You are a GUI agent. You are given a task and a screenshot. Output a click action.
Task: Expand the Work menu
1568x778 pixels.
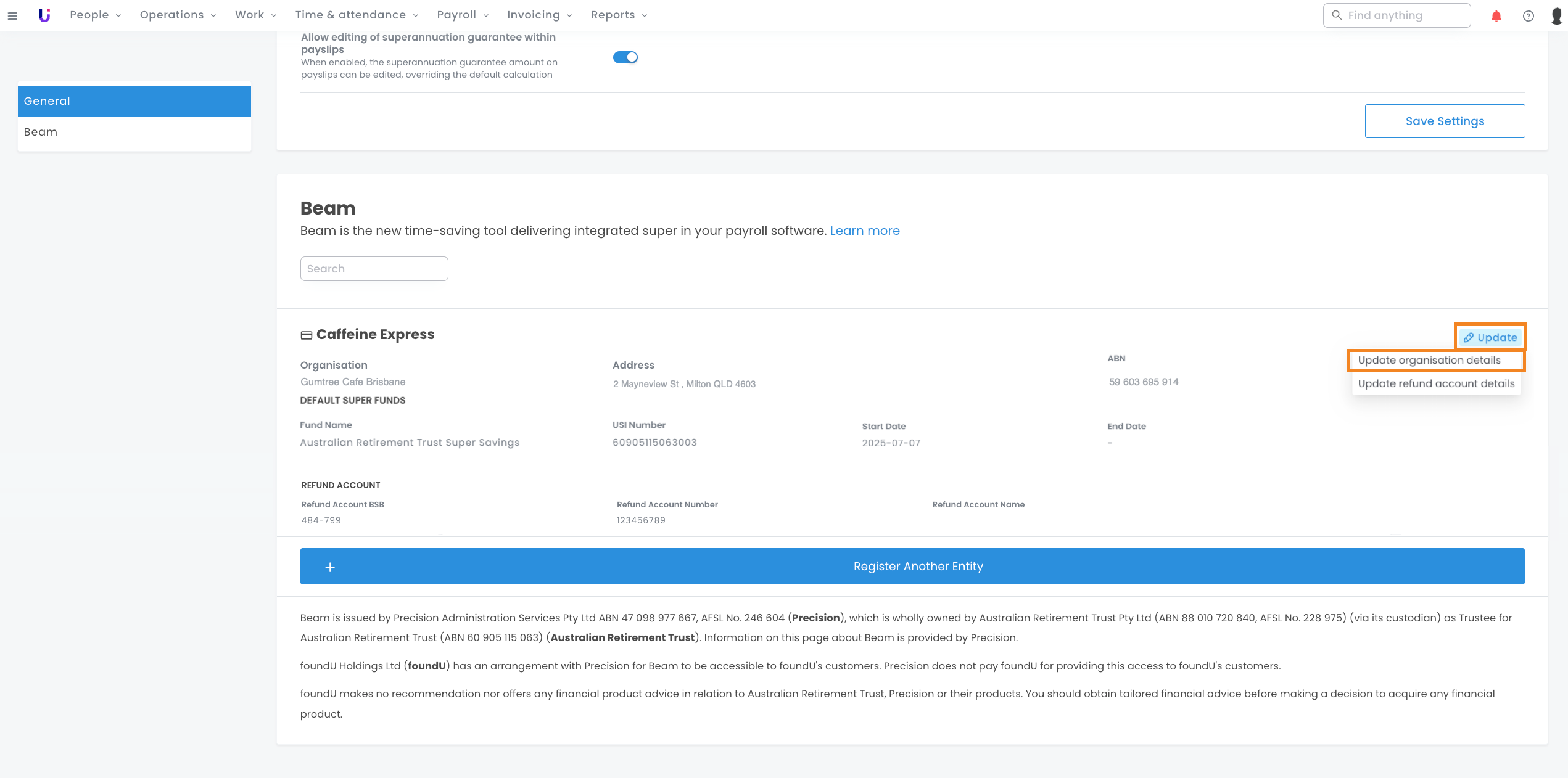pyautogui.click(x=255, y=15)
